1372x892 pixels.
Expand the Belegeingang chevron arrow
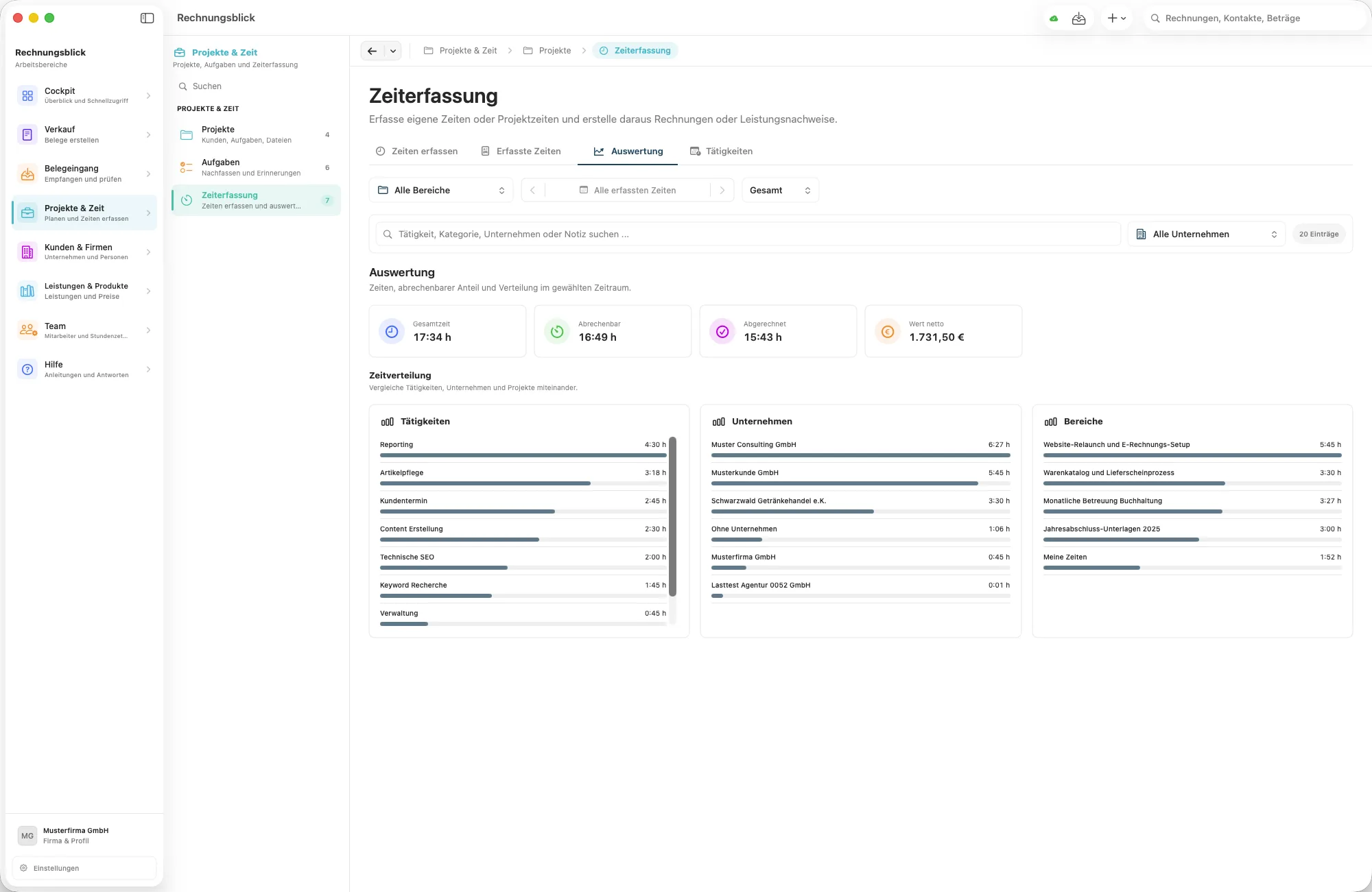148,174
